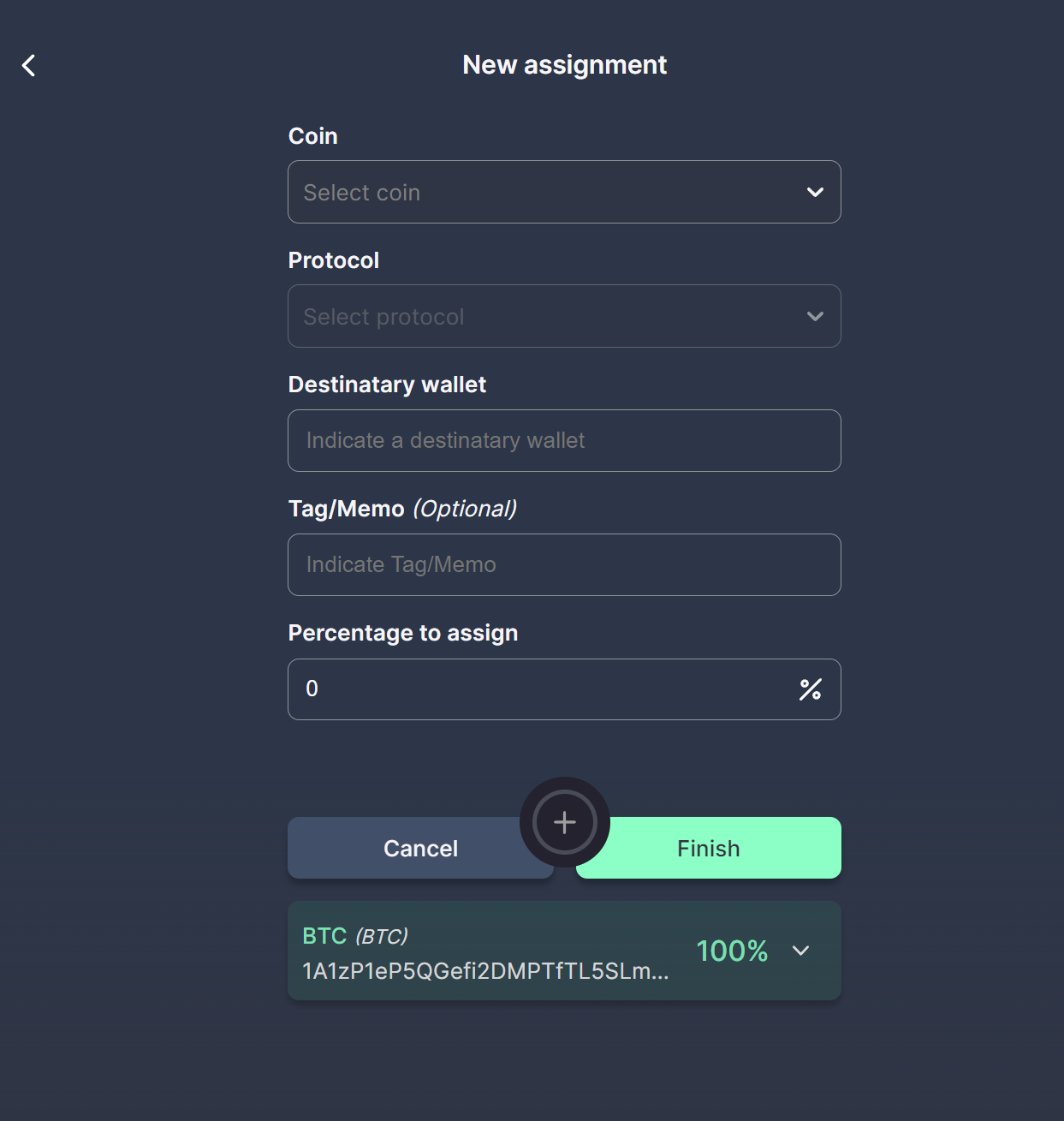Open the Select coin dropdown
This screenshot has height=1121, width=1064.
point(564,192)
